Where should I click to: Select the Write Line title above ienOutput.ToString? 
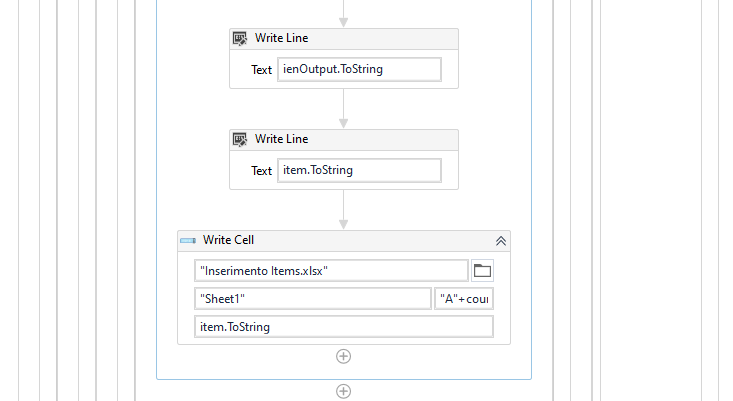tap(281, 39)
